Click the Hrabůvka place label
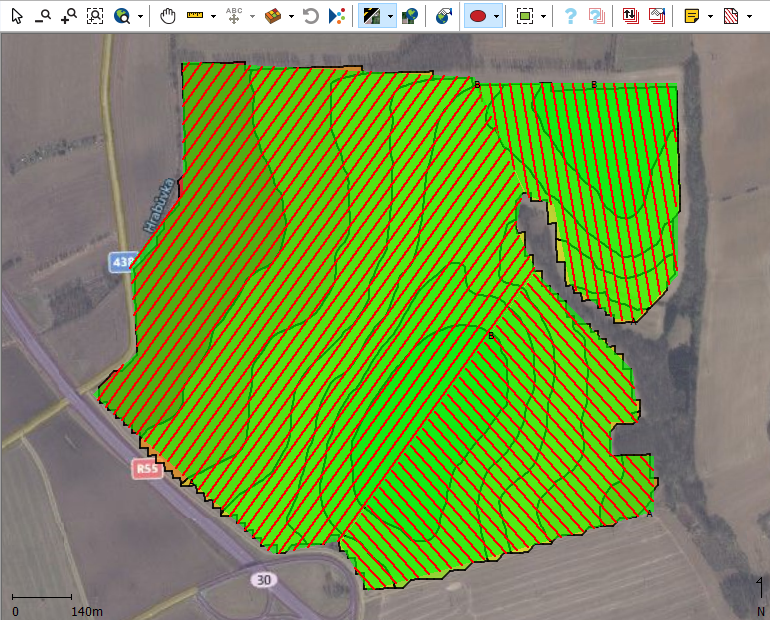 (159, 206)
